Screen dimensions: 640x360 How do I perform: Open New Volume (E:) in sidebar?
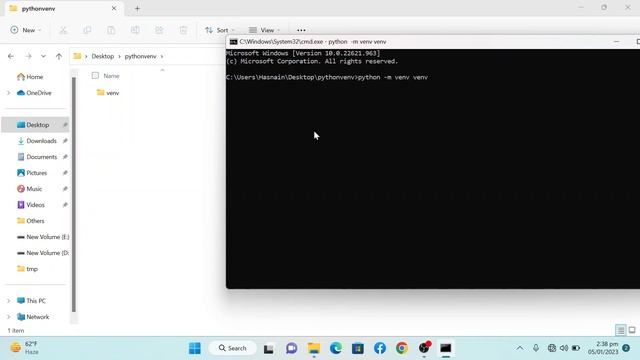coord(43,237)
